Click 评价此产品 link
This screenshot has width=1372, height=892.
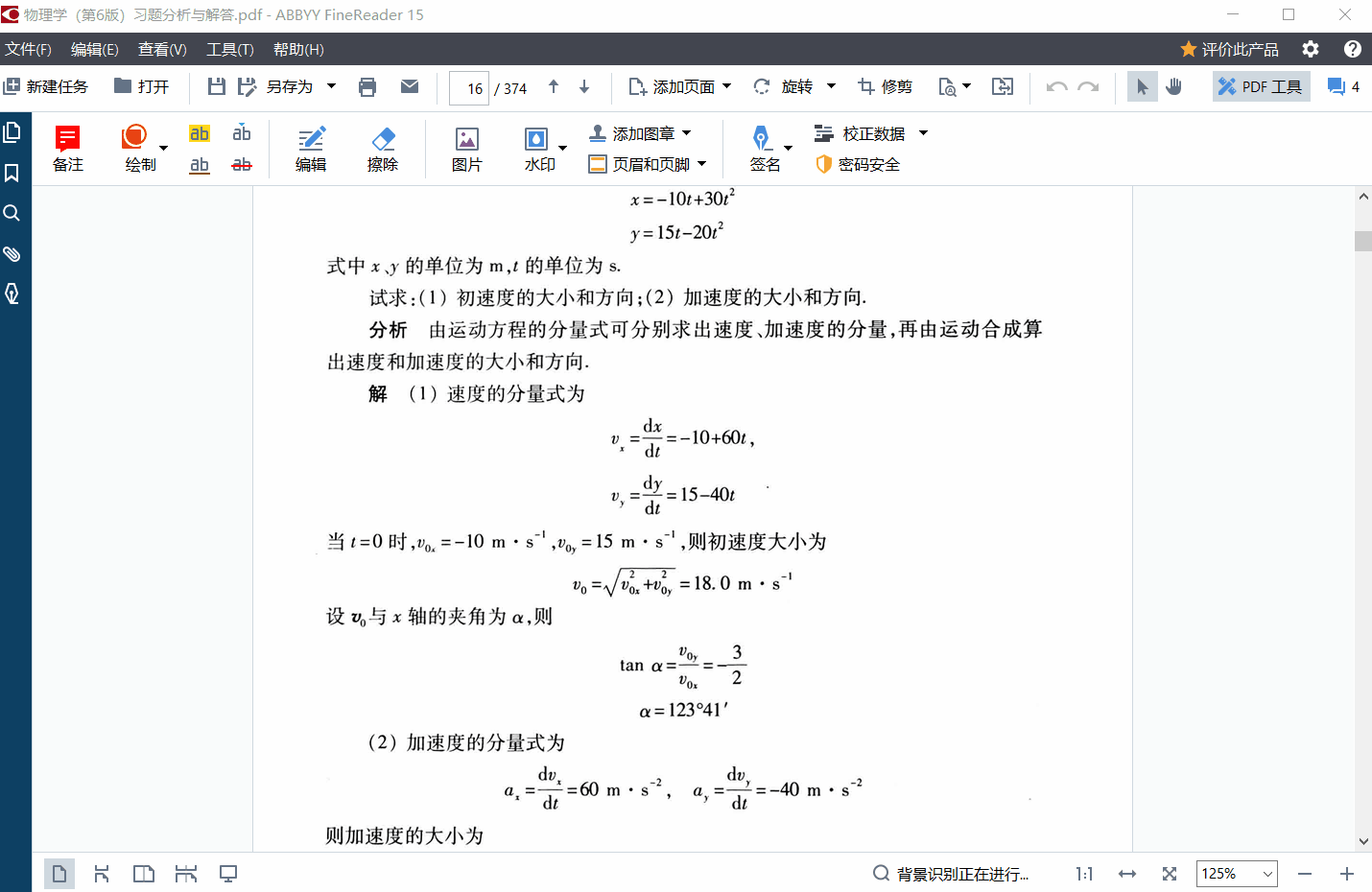tap(1229, 49)
